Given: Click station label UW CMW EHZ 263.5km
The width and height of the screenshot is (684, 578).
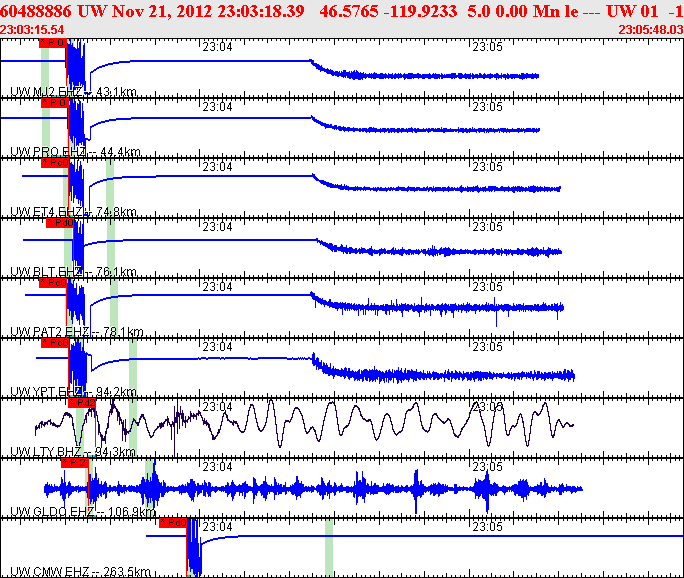Looking at the screenshot, I should [80, 571].
